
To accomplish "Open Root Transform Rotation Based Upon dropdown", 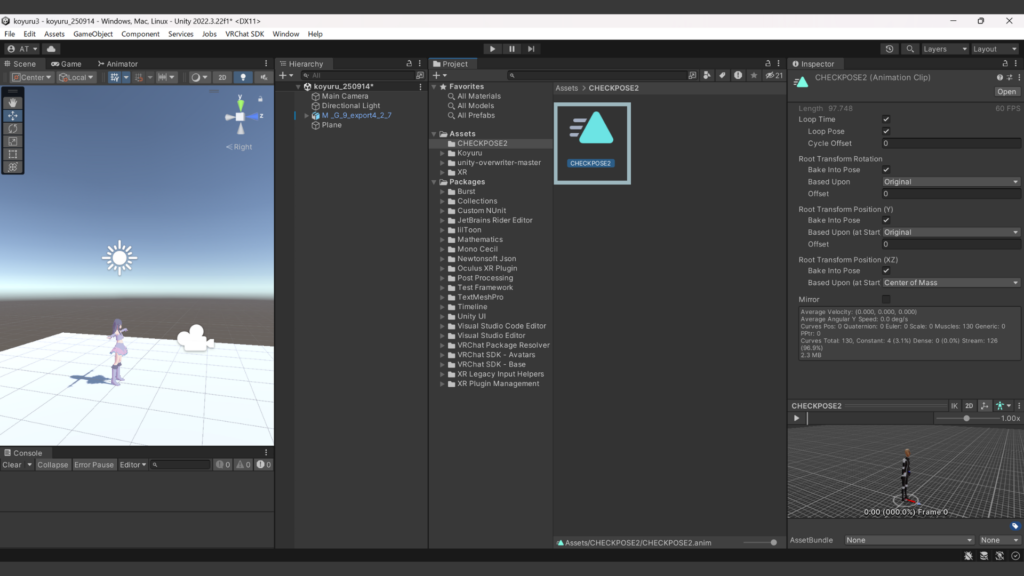I will click(950, 182).
